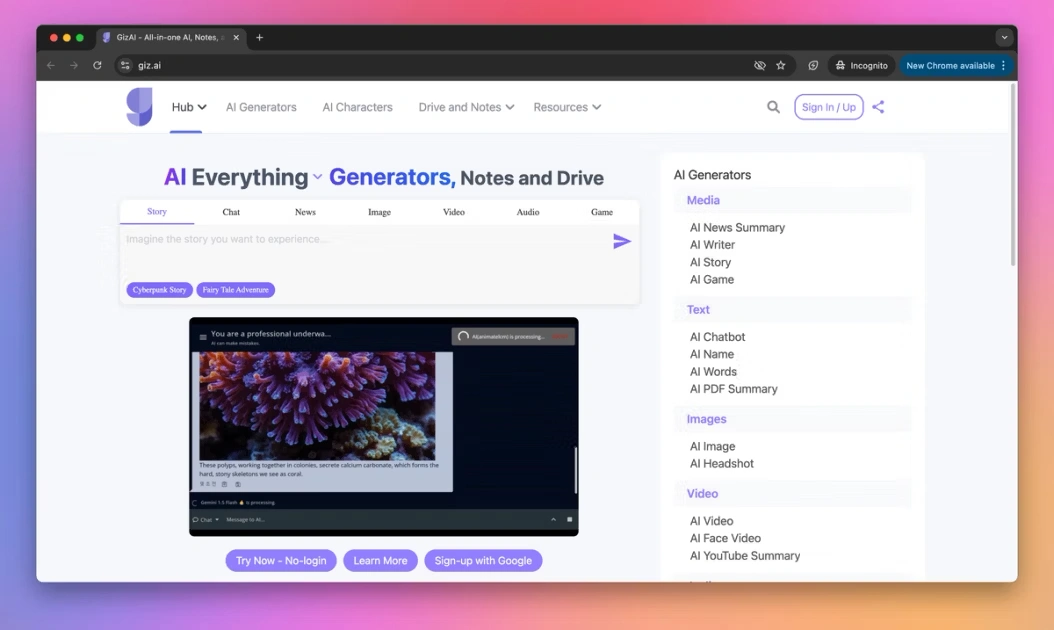Submit the story prompt with the send arrow
Image resolution: width=1054 pixels, height=630 pixels.
pyautogui.click(x=622, y=241)
